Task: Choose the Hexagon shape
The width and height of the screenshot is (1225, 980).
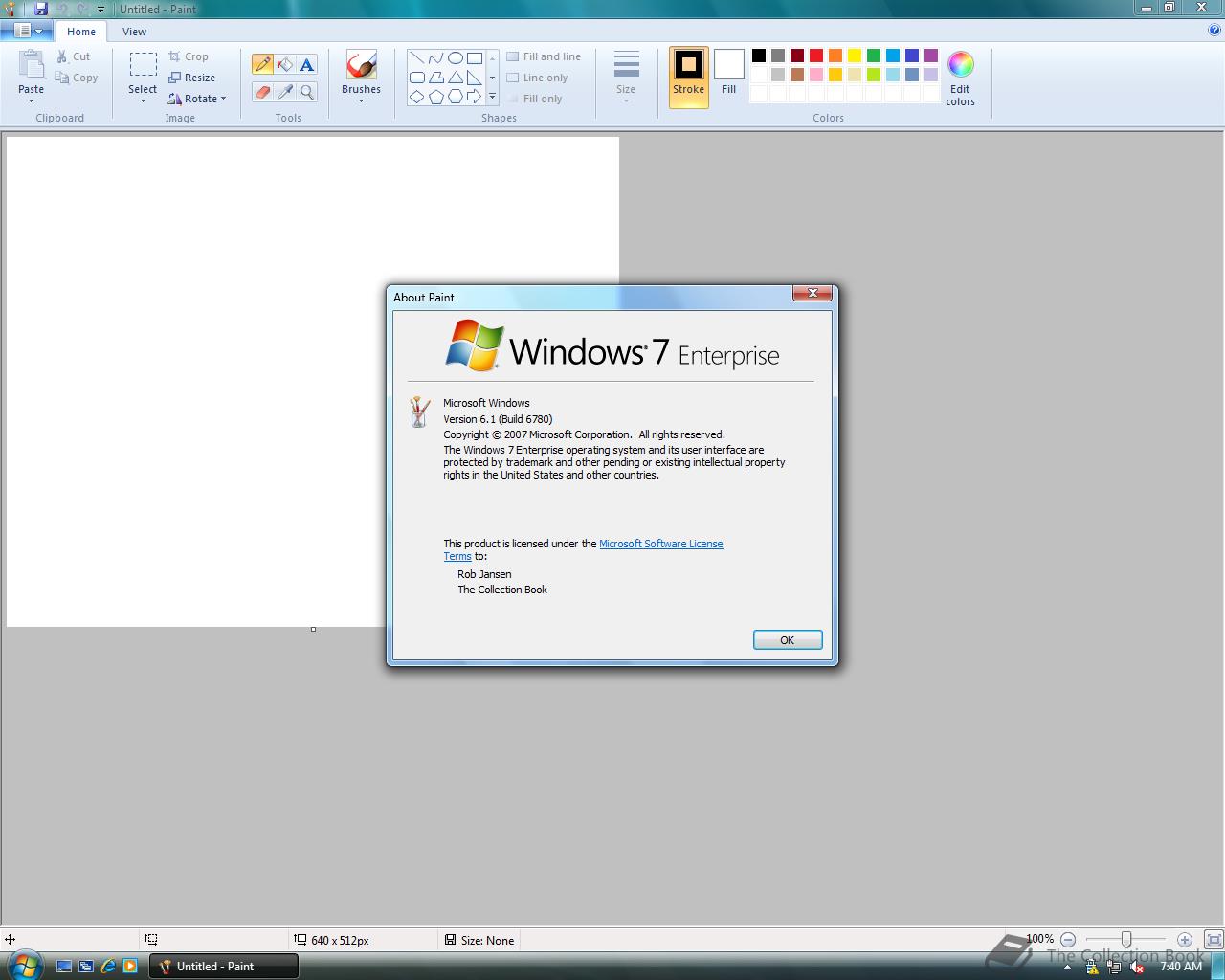Action: click(x=456, y=97)
